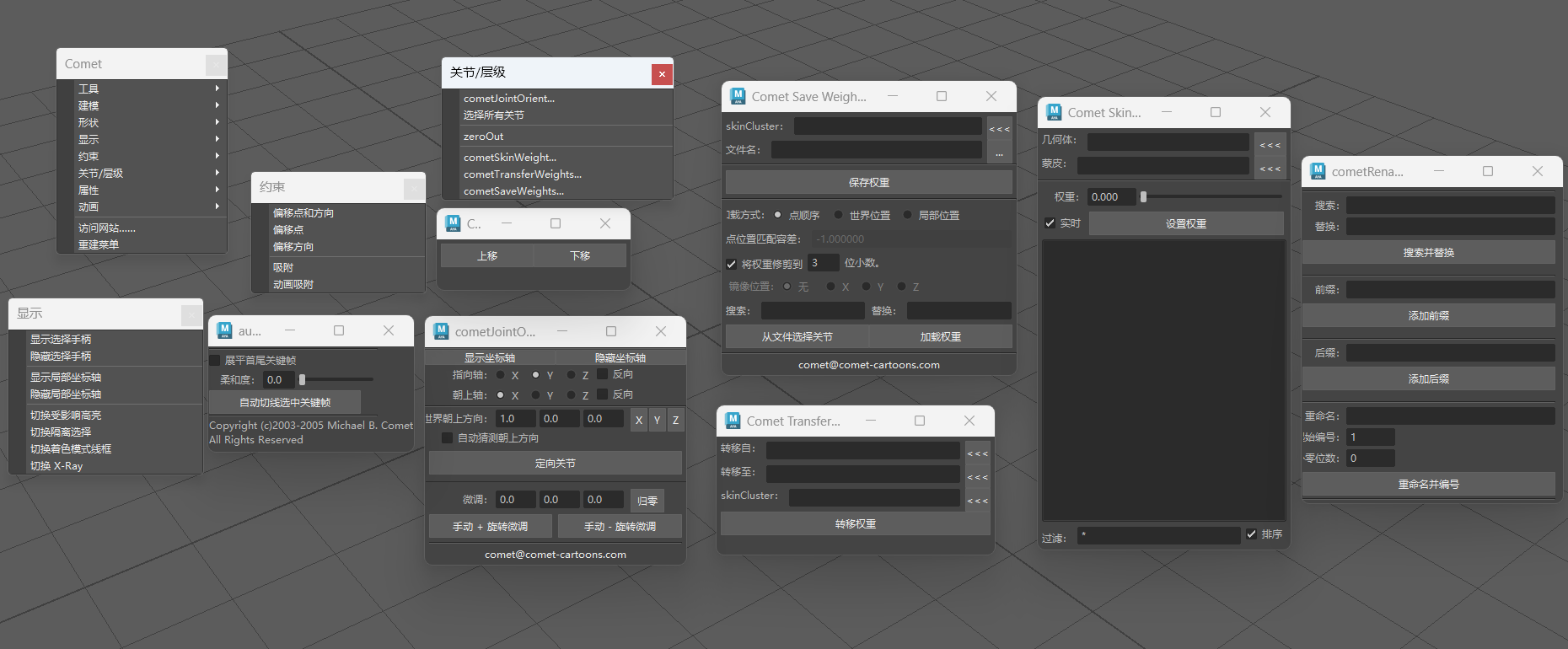
Task: Expand the 属性 submenu arrow in Comet menu
Action: tap(217, 190)
